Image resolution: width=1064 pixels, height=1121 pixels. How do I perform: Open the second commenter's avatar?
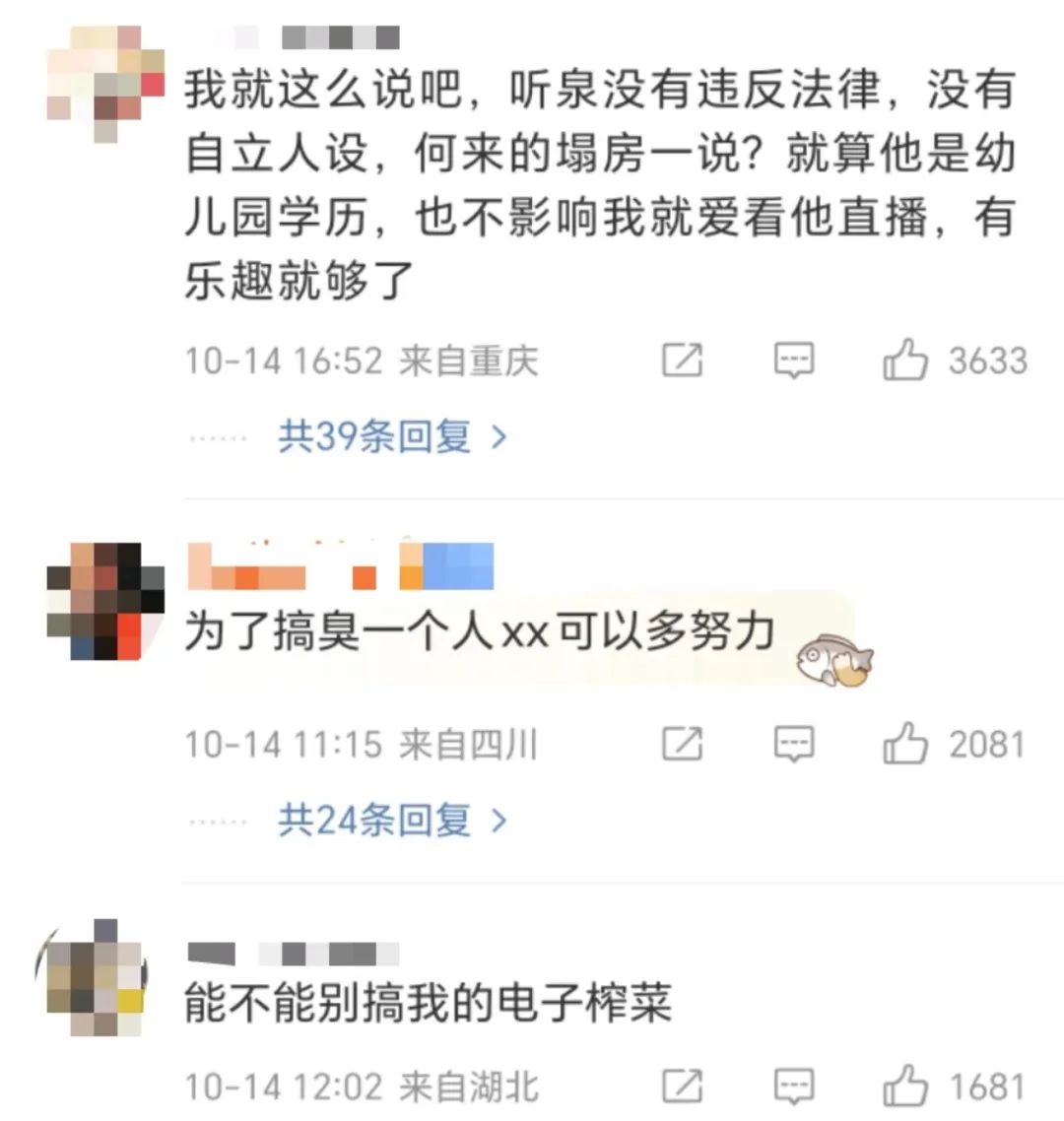click(105, 601)
